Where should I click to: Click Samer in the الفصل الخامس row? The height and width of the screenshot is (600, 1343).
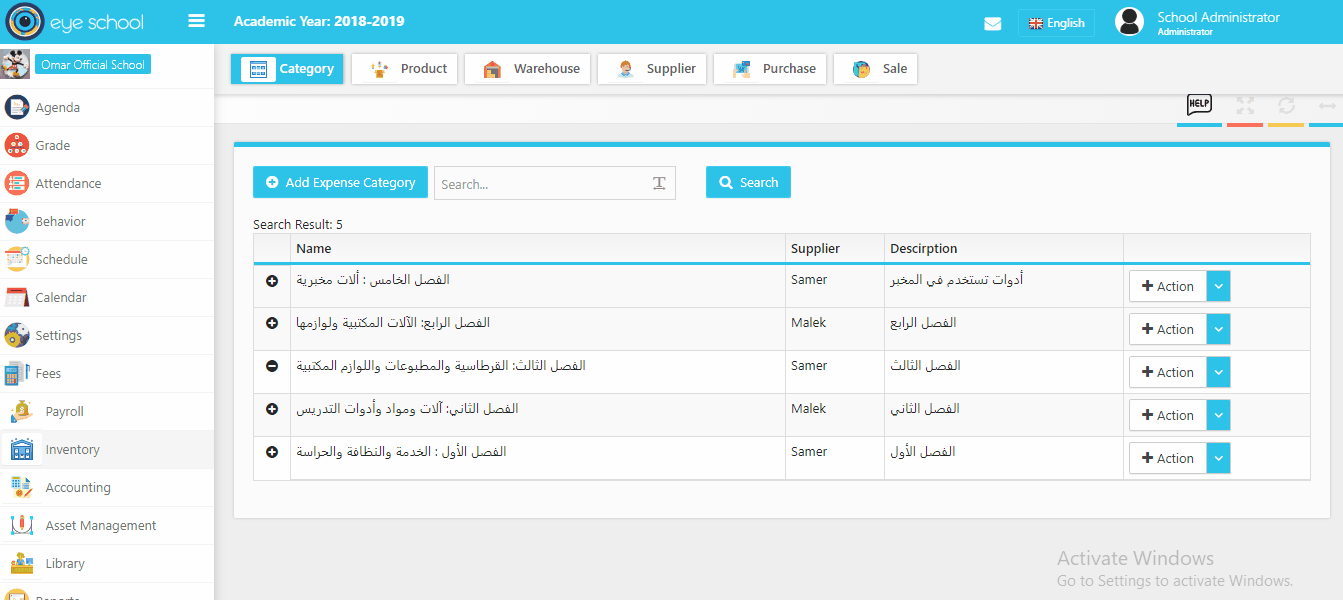(x=809, y=280)
